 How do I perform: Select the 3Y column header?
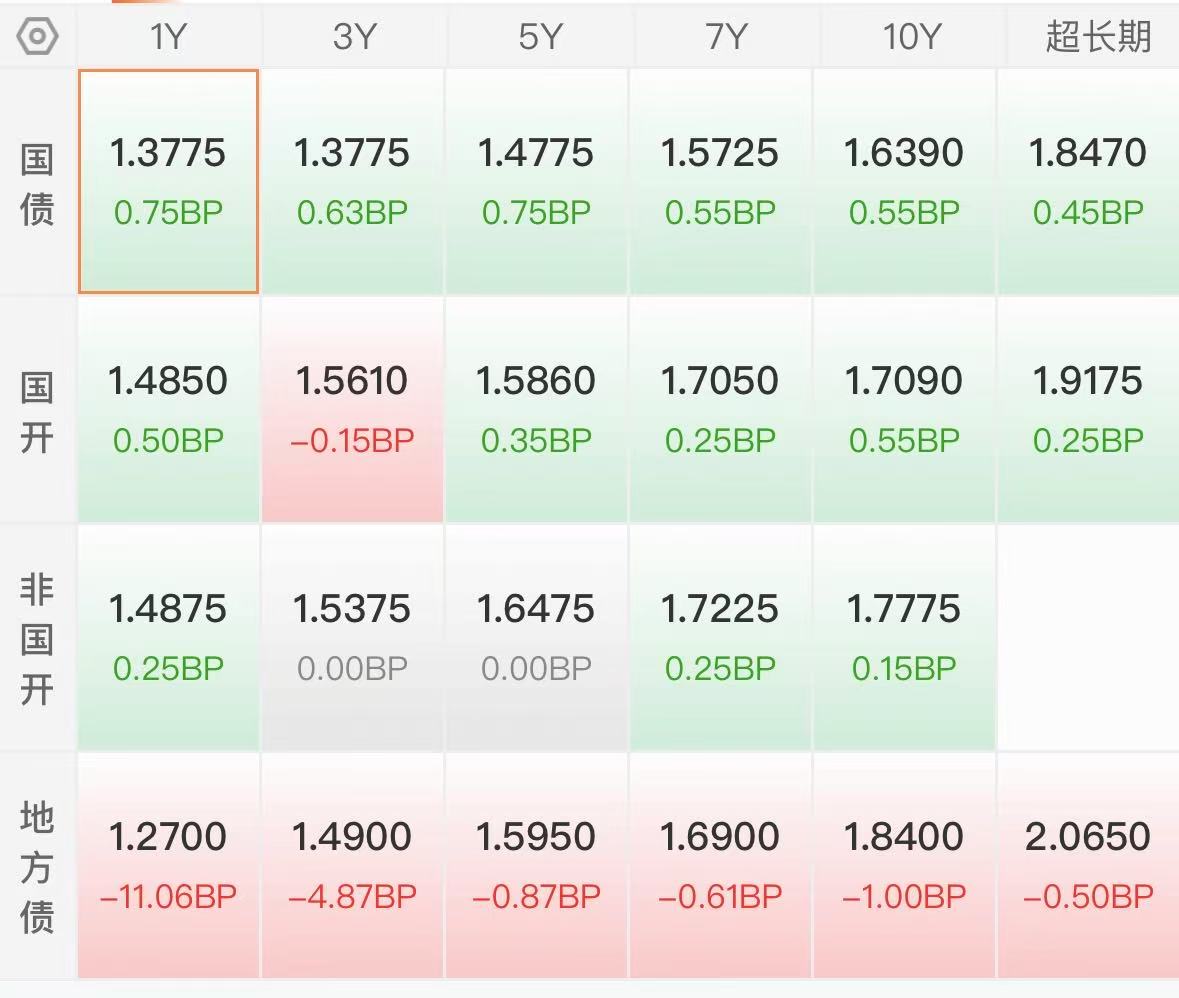coord(353,36)
